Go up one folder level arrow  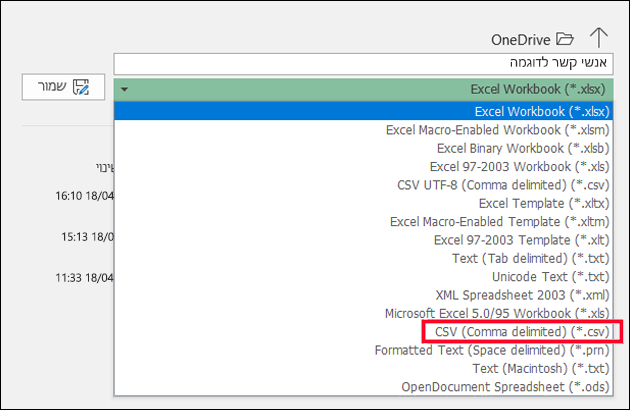click(x=599, y=38)
